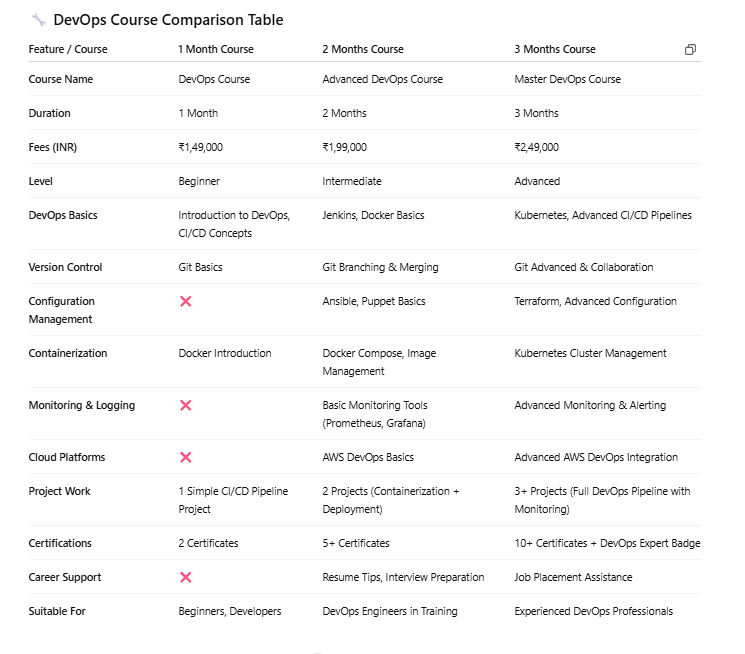745x654 pixels.
Task: Click the wrench emoji beside the title
Action: [38, 20]
